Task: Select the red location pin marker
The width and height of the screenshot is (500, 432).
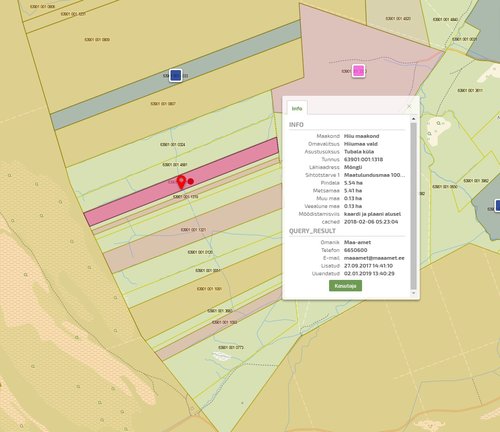Action: click(181, 182)
